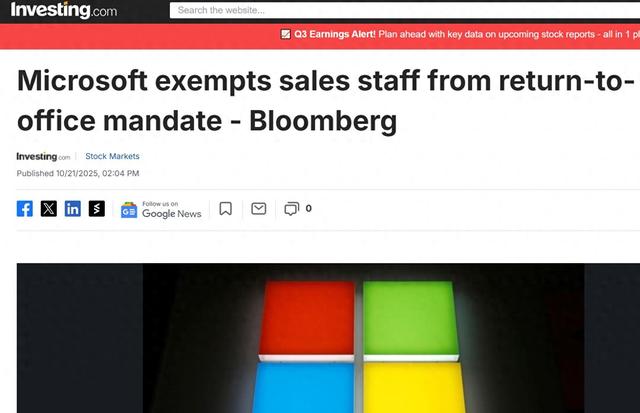Click the comment count number
Screen dimensions: 640x413
(308, 209)
